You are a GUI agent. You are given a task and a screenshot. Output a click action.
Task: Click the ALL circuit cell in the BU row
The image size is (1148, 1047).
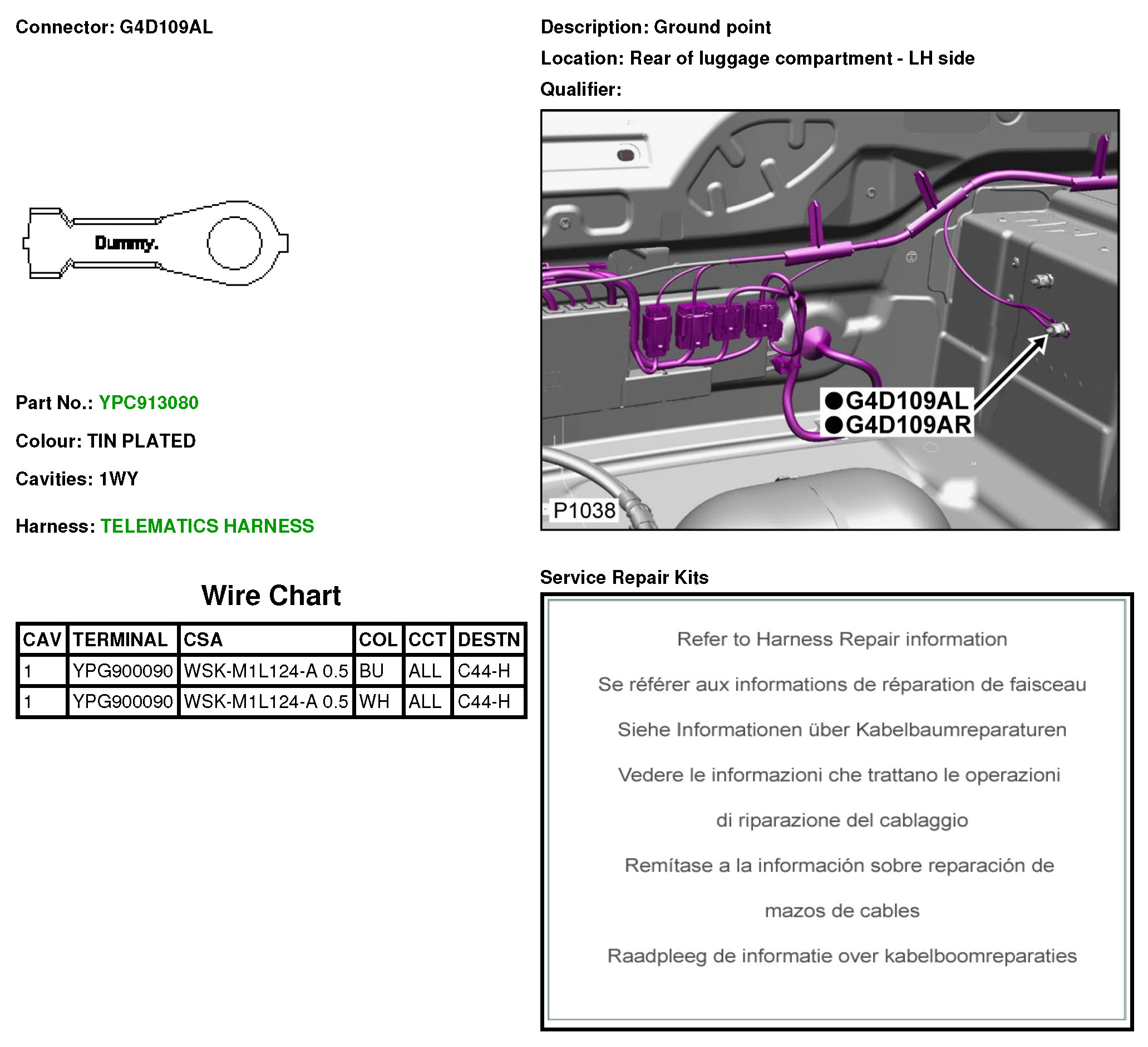click(427, 671)
